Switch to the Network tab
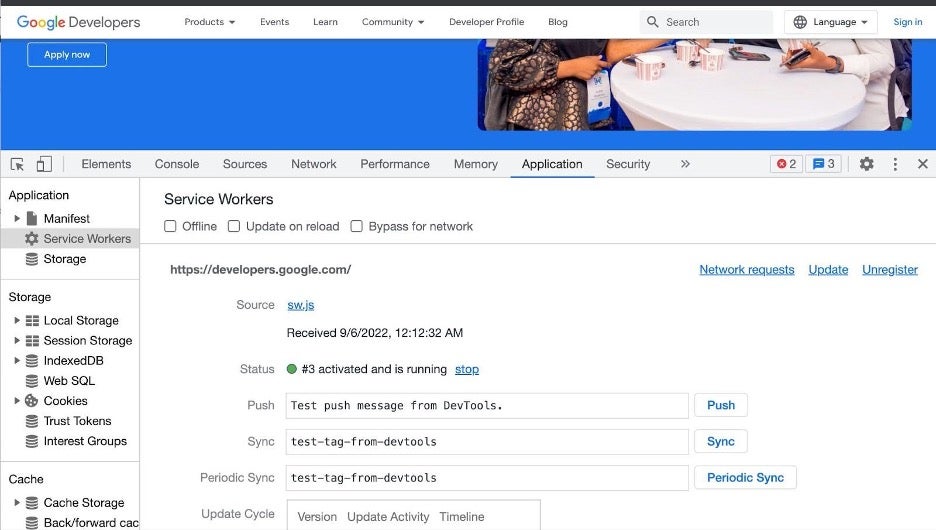This screenshot has height=530, width=936. pos(313,164)
